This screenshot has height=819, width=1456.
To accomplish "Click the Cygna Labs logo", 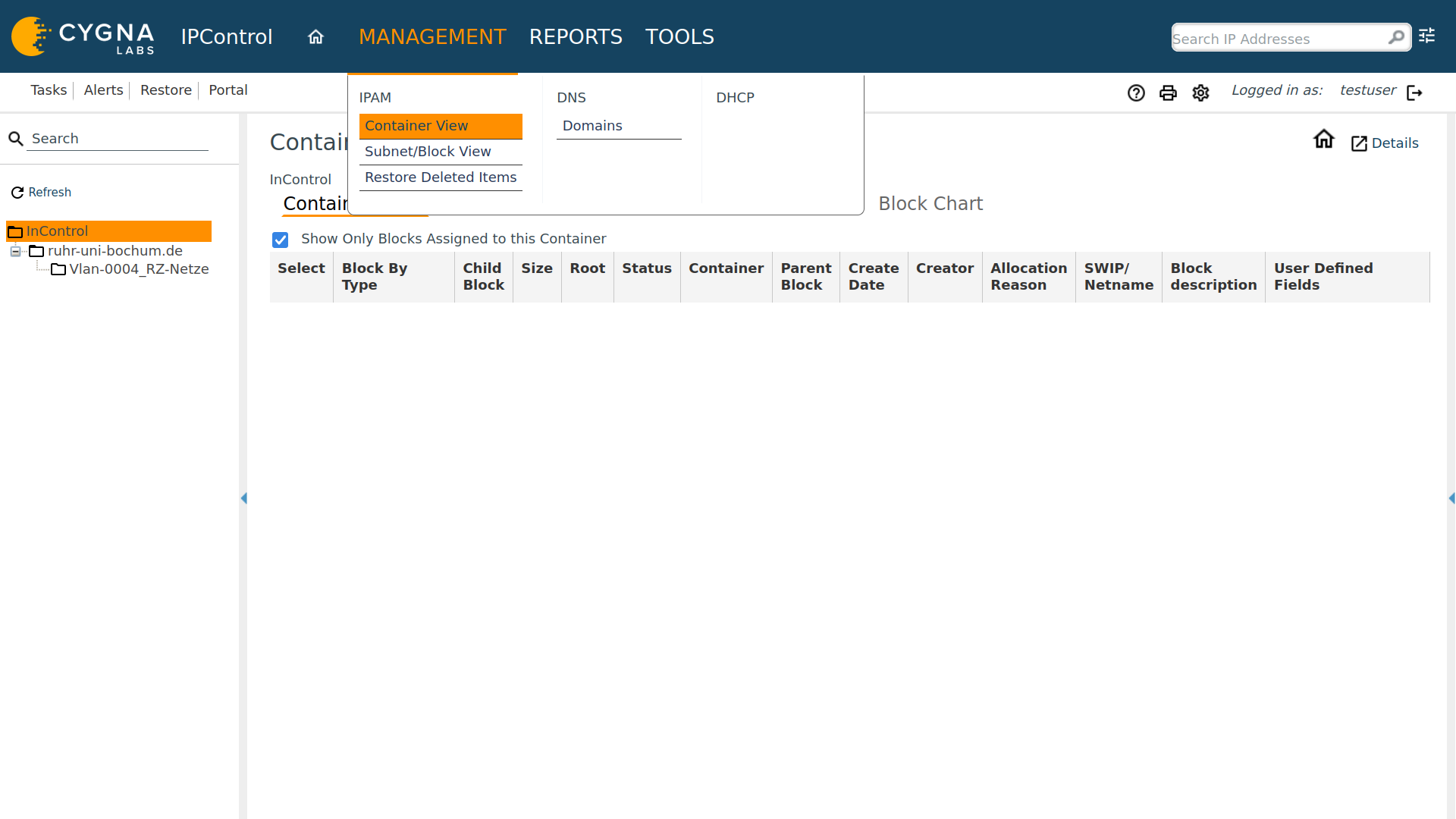I will (x=83, y=36).
